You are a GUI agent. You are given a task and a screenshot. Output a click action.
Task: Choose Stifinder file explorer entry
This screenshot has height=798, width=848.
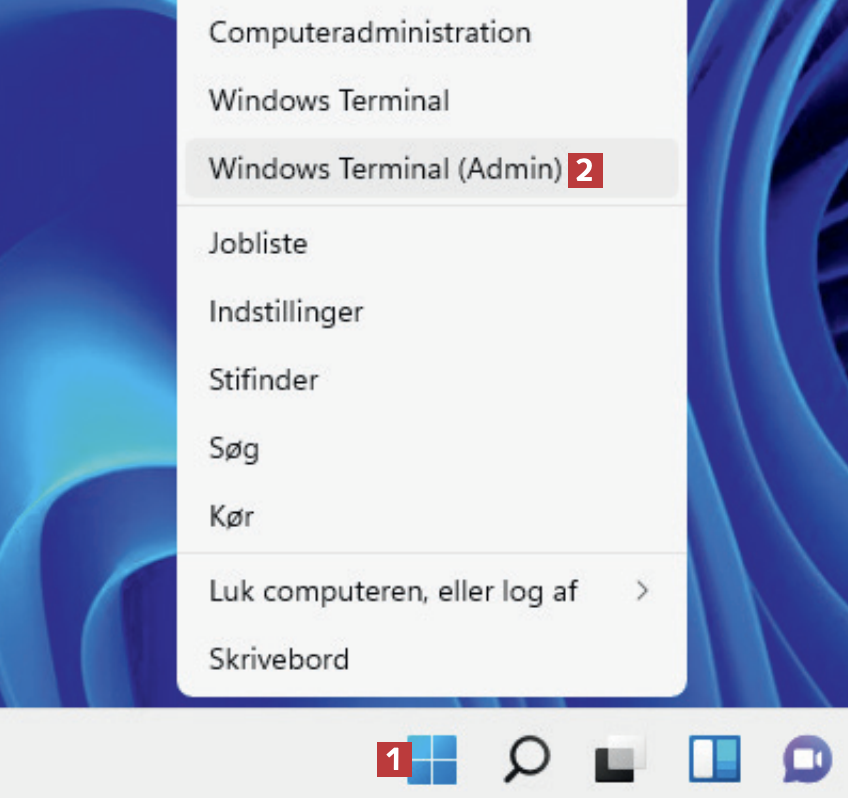[432, 380]
